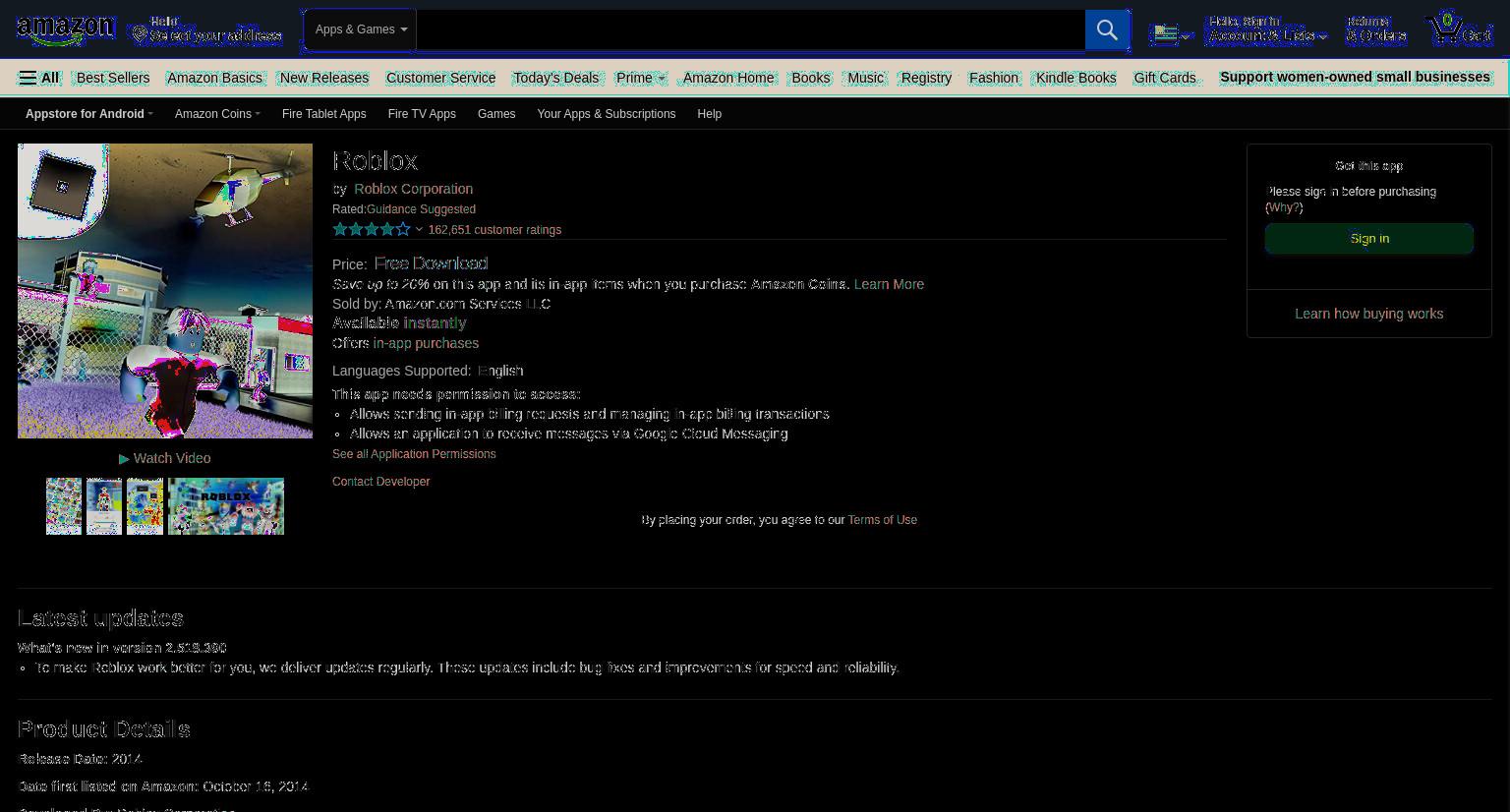Viewport: 1510px width, 812px height.
Task: Go to Best Sellers
Action: coord(113,78)
